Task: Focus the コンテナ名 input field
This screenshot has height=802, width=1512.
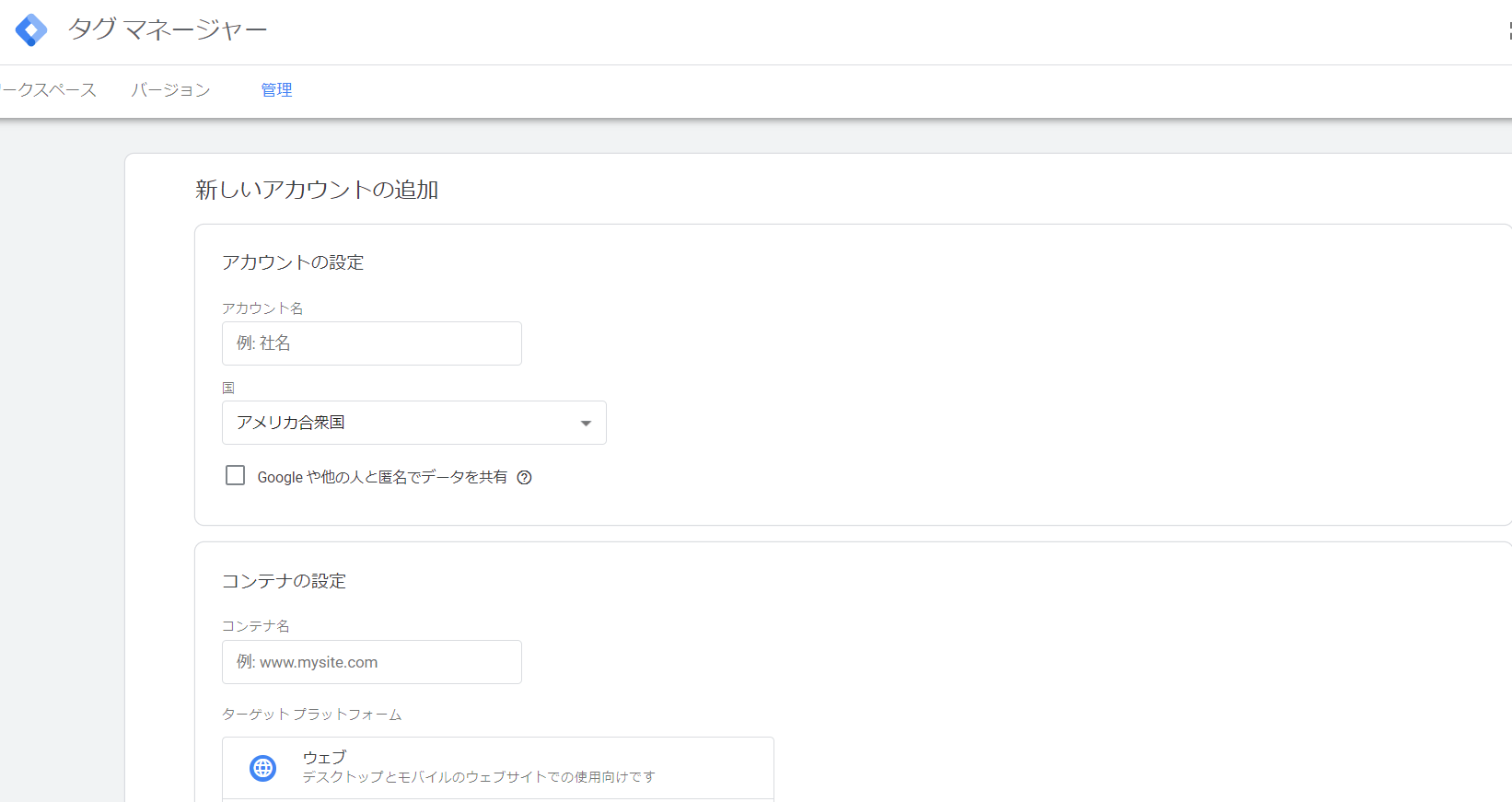Action: (x=372, y=662)
